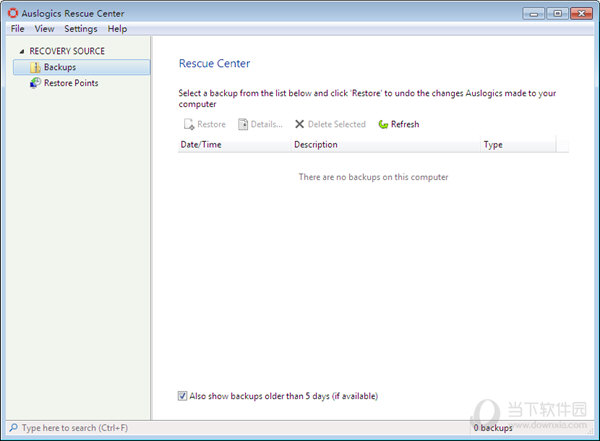Click the Auslogics Rescue Center title icon

[13, 13]
